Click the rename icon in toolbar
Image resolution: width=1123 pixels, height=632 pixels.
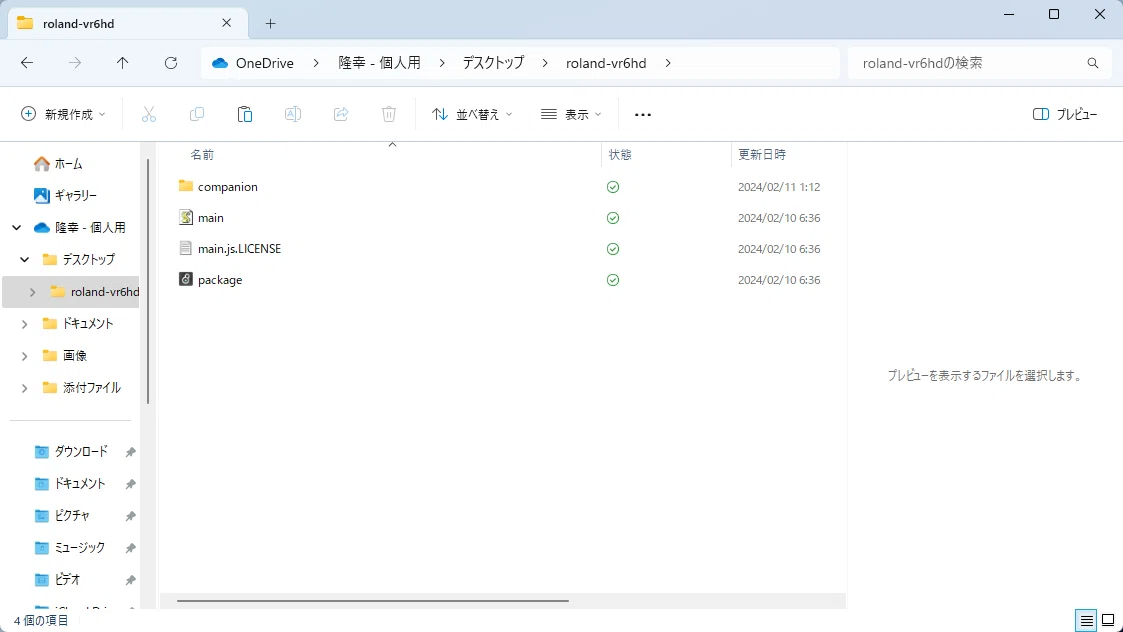[x=293, y=114]
